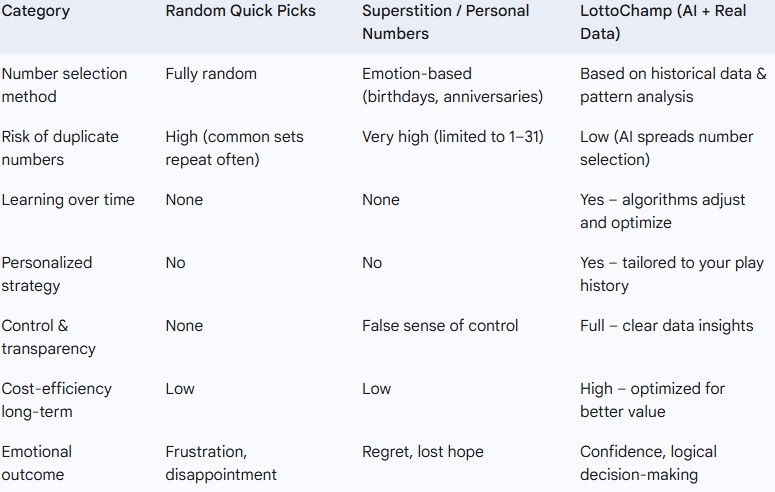Click the "Low (AI spreads number selection)" cell
Image resolution: width=775 pixels, height=492 pixels.
(666, 148)
